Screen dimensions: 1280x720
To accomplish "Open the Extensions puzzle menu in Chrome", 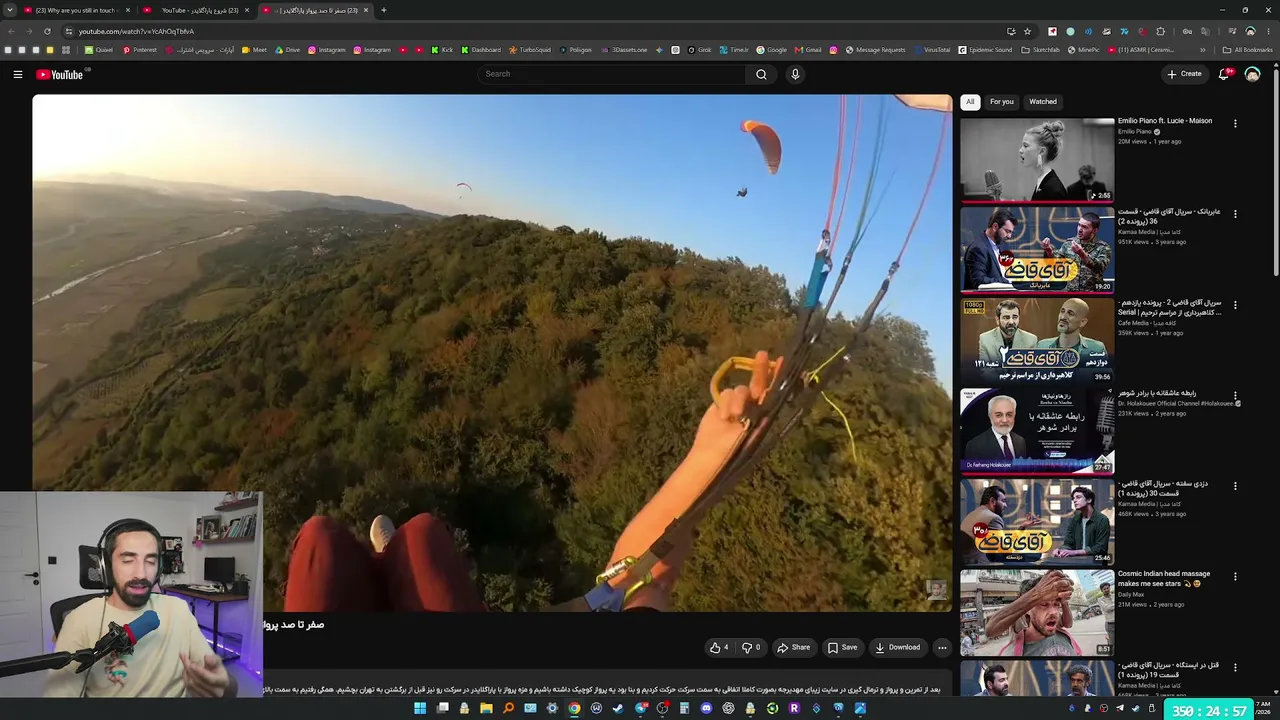I will click(1161, 31).
